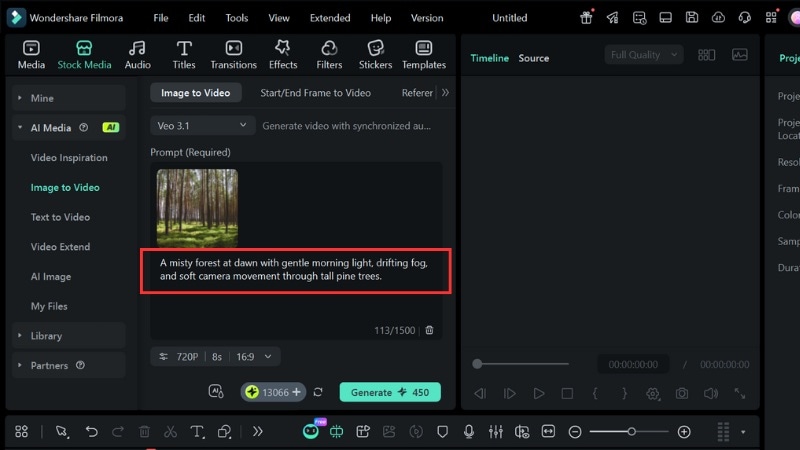Zoom in the timeline with plus
The image size is (800, 450).
tap(684, 432)
